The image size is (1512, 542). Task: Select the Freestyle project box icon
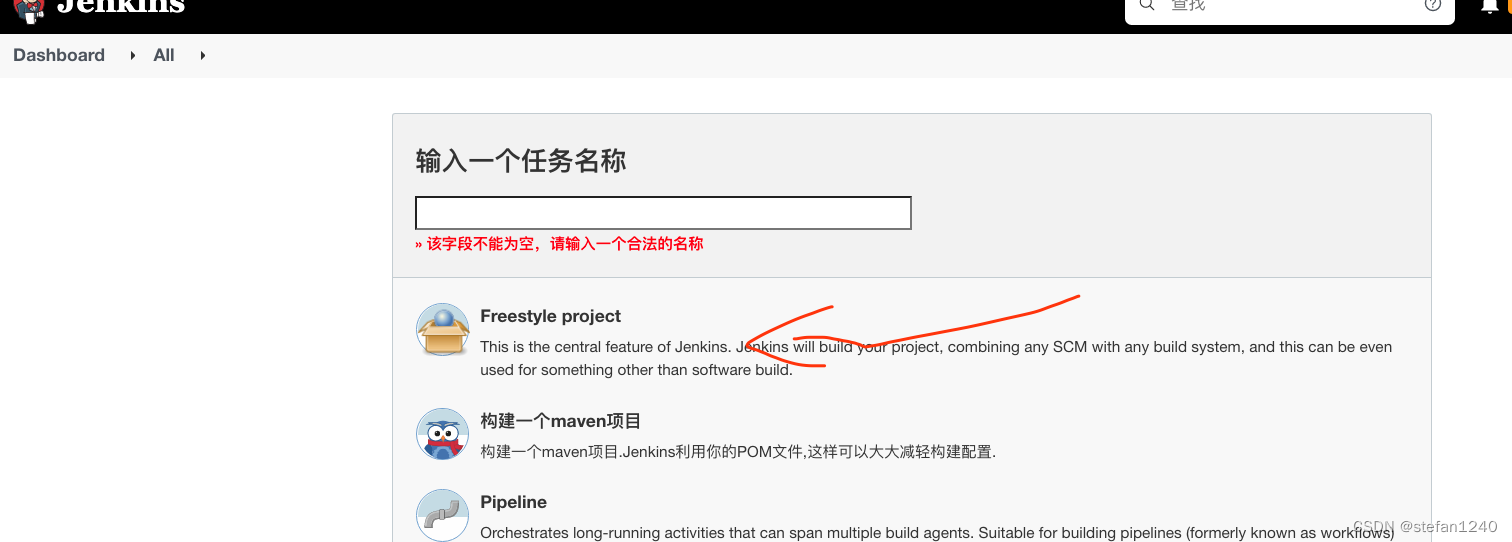click(442, 330)
